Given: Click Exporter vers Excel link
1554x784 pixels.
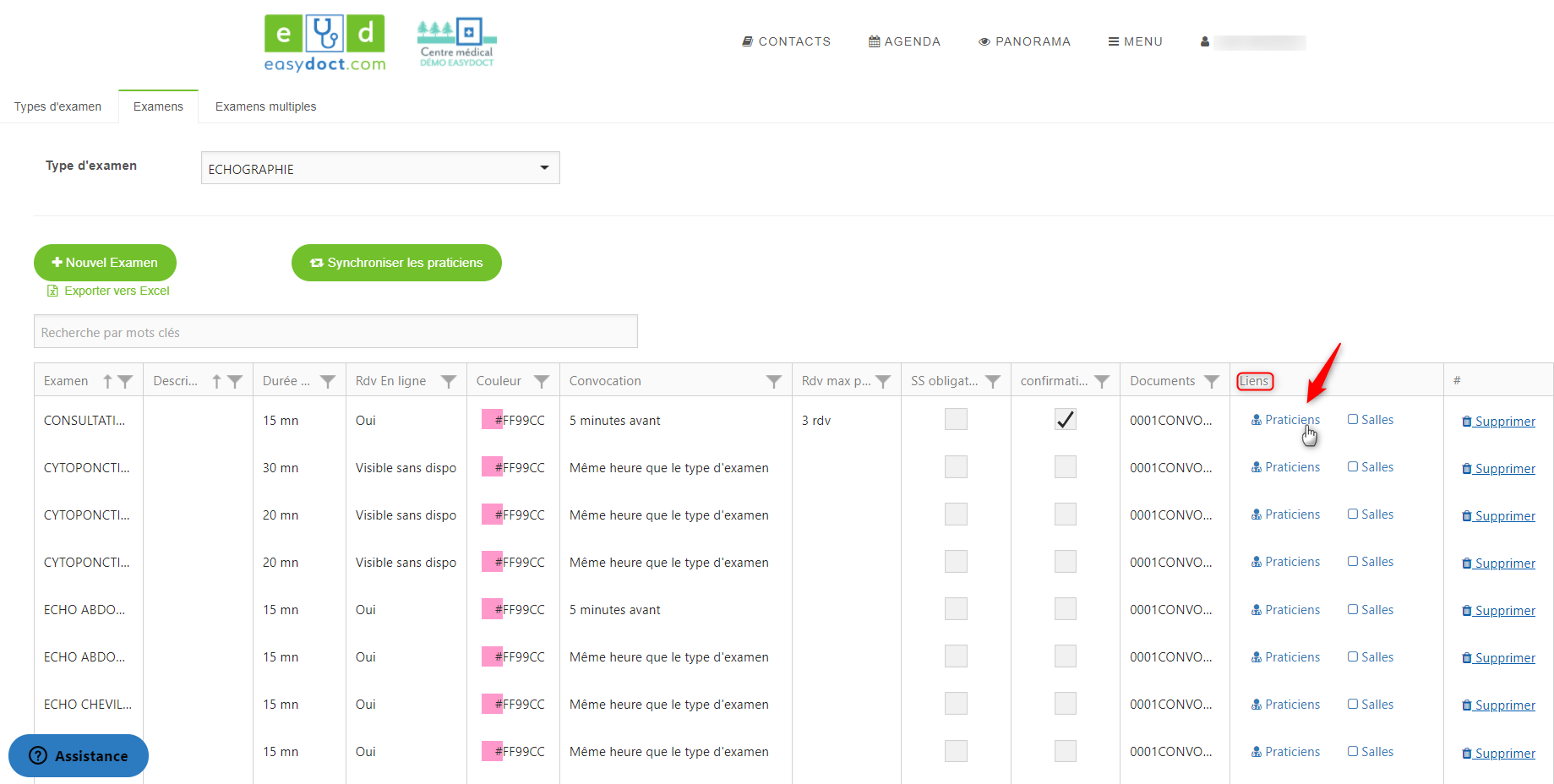Looking at the screenshot, I should pos(117,291).
